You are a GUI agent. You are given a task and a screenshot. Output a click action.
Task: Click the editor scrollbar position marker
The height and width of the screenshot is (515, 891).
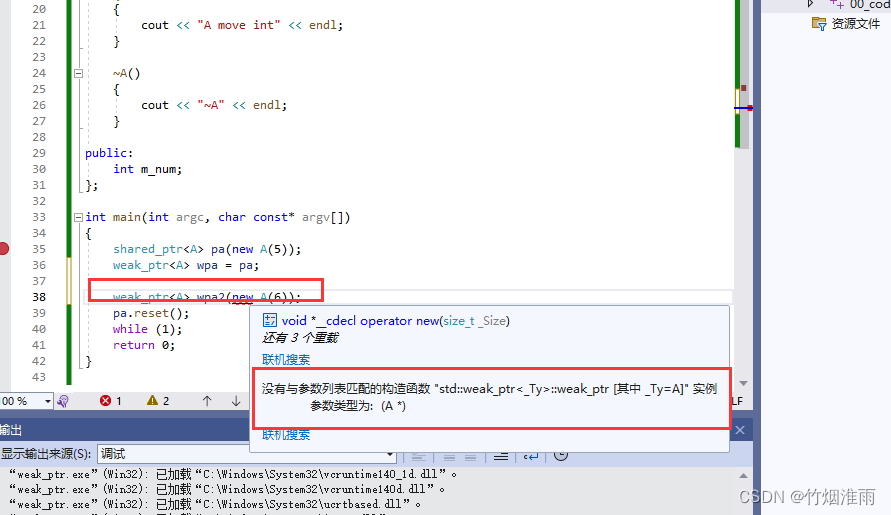tap(743, 107)
